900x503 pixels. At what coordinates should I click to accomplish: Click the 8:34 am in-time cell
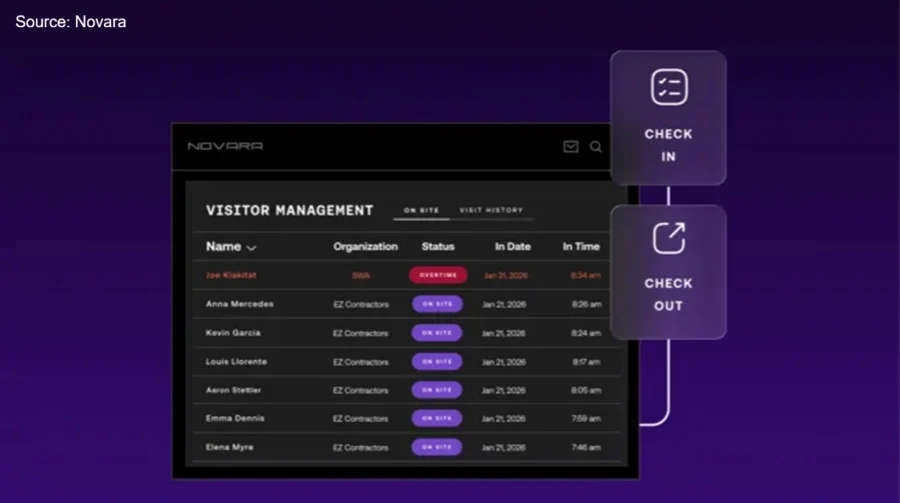tap(585, 276)
